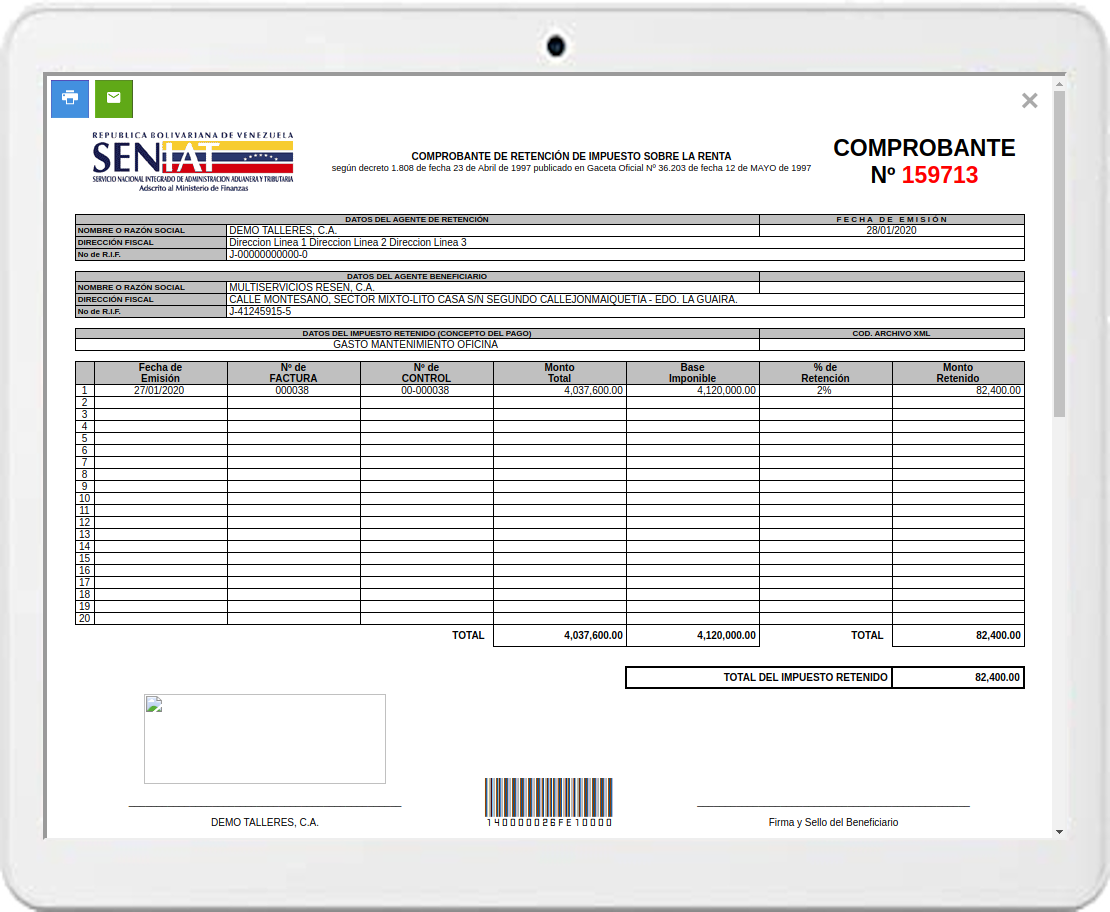Click the barcode number 140000026FE10000
Image resolution: width=1110 pixels, height=912 pixels.
click(x=549, y=822)
